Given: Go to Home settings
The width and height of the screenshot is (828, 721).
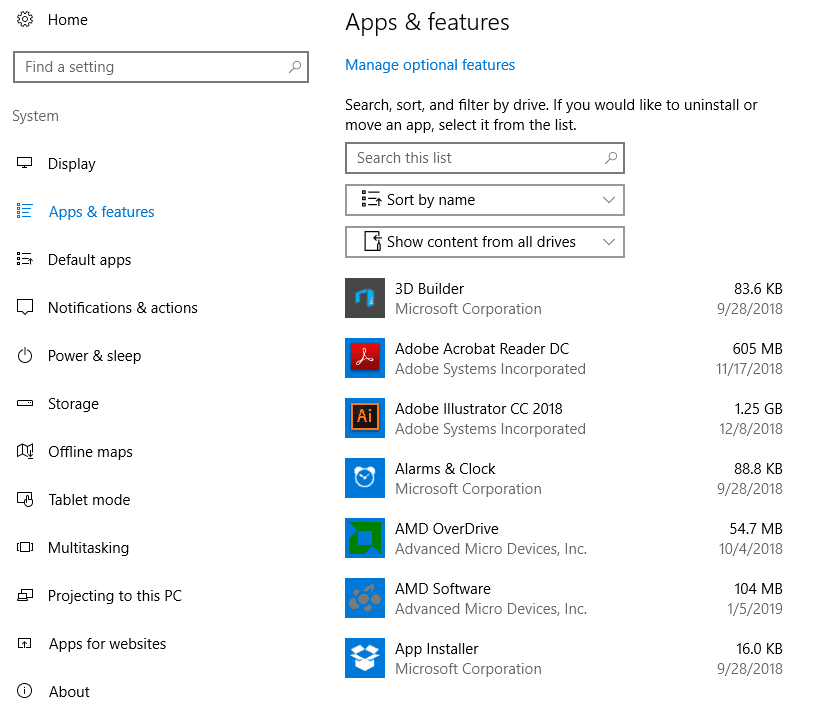Looking at the screenshot, I should click(68, 20).
